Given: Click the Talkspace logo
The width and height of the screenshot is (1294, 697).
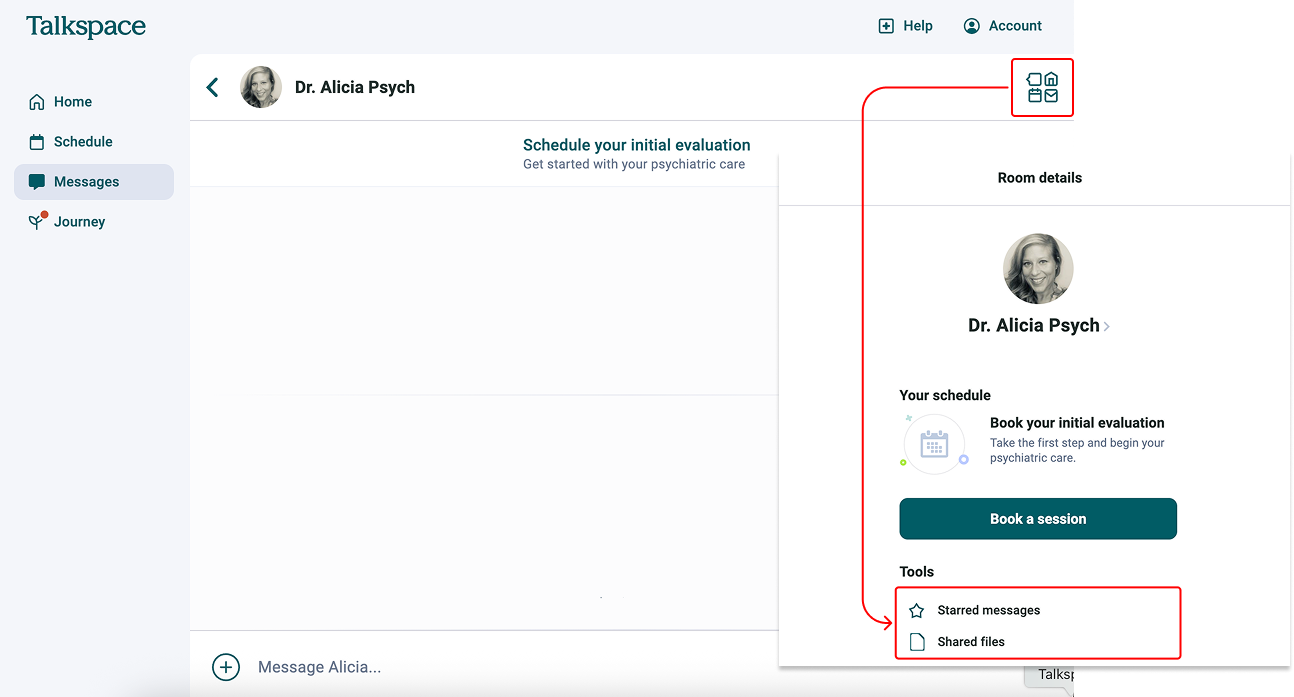Looking at the screenshot, I should (86, 26).
